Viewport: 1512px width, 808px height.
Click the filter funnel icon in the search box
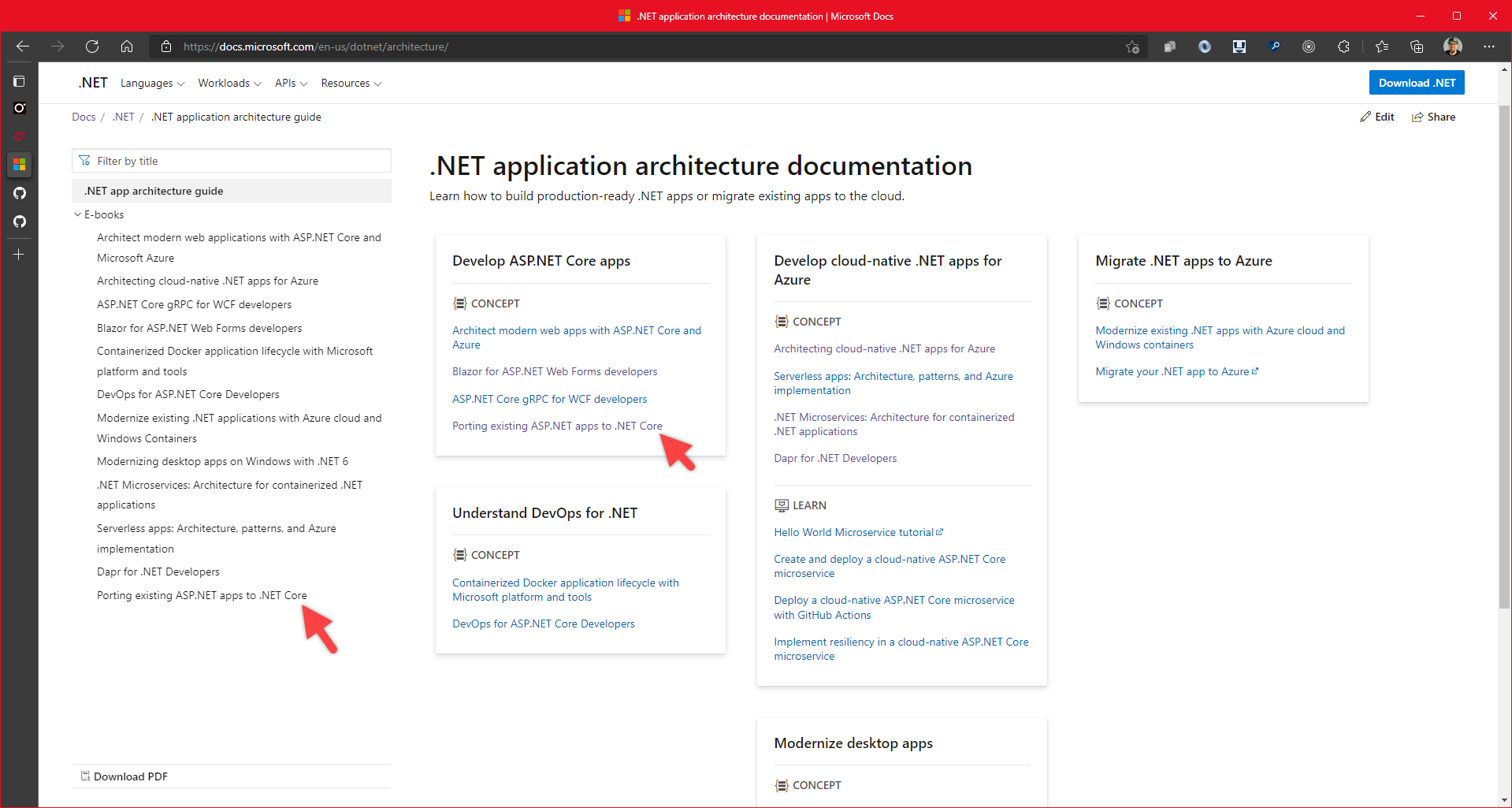click(x=84, y=161)
